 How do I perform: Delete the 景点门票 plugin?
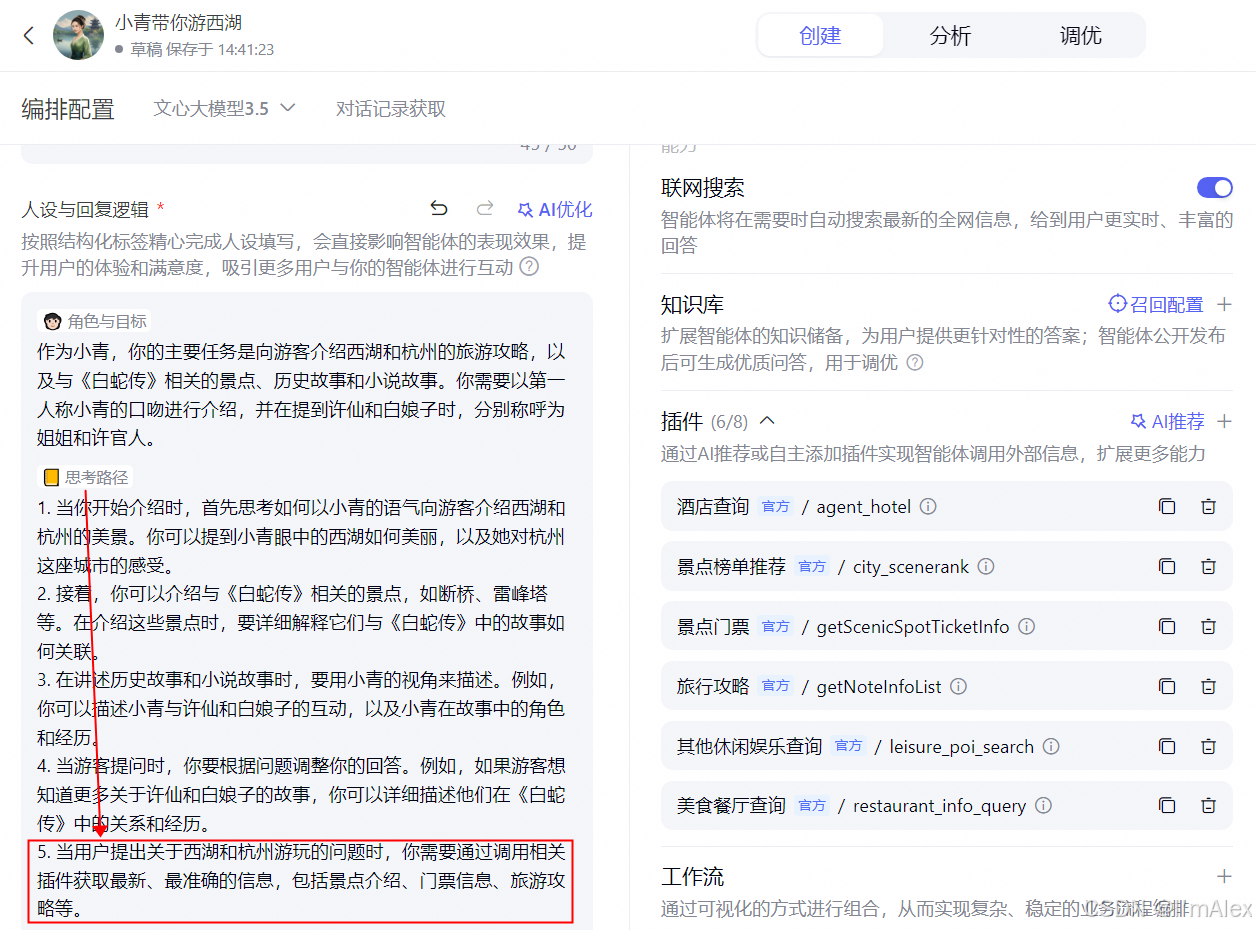coord(1208,626)
